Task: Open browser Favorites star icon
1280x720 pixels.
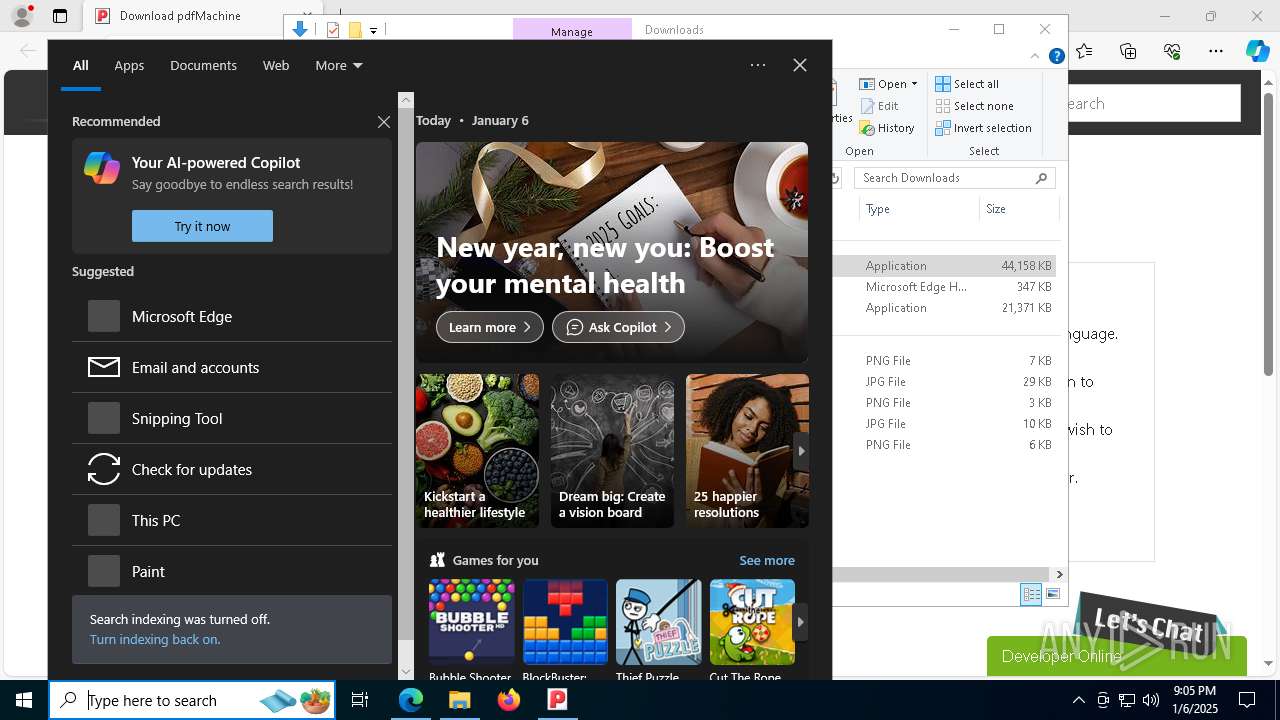Action: 1085,51
